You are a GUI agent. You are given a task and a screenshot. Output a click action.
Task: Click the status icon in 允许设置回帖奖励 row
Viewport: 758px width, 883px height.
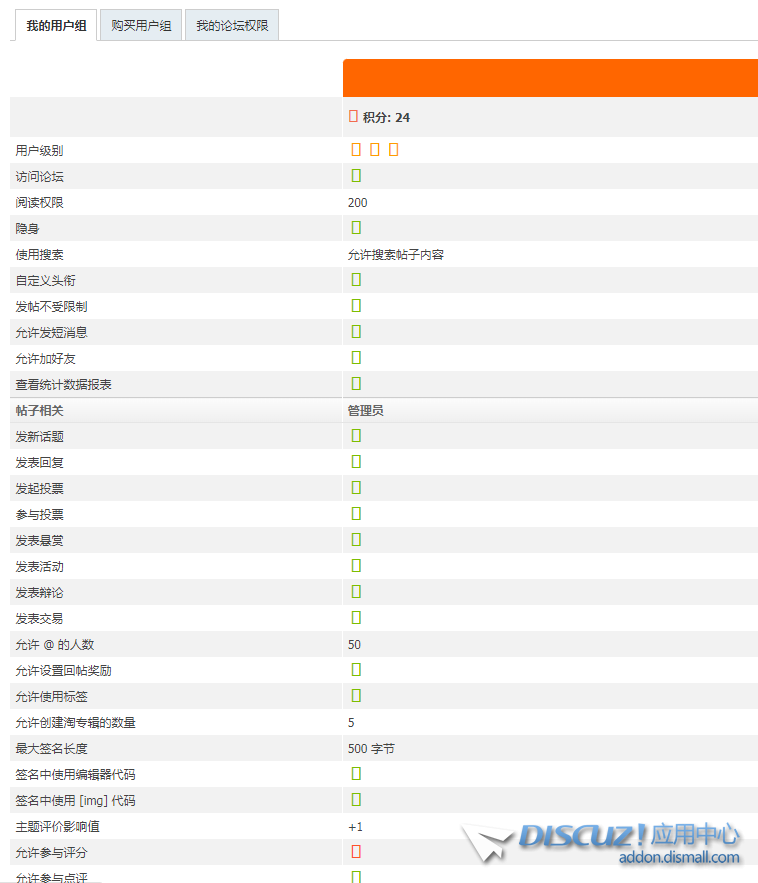(356, 670)
